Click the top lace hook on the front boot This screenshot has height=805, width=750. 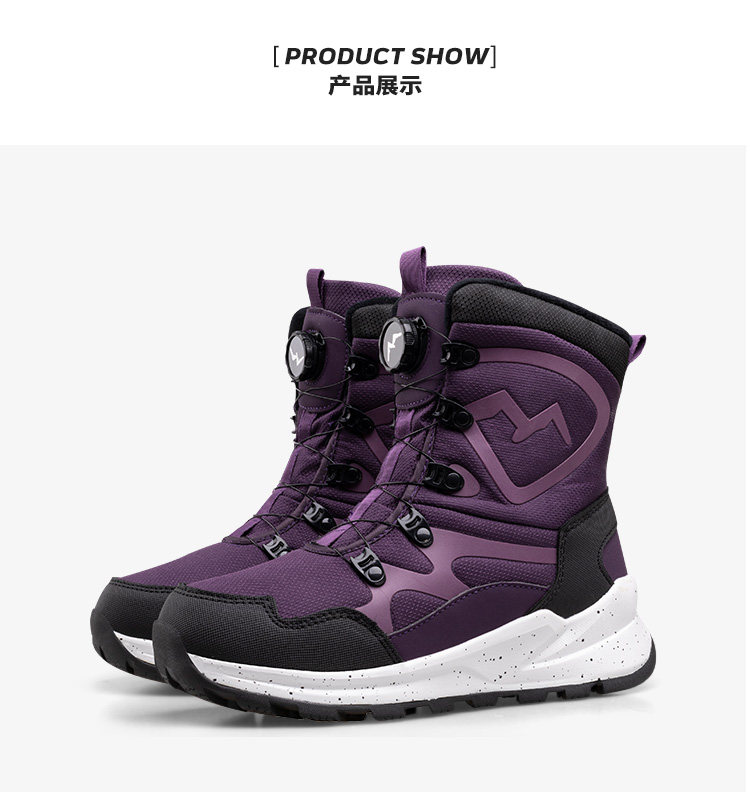point(460,355)
